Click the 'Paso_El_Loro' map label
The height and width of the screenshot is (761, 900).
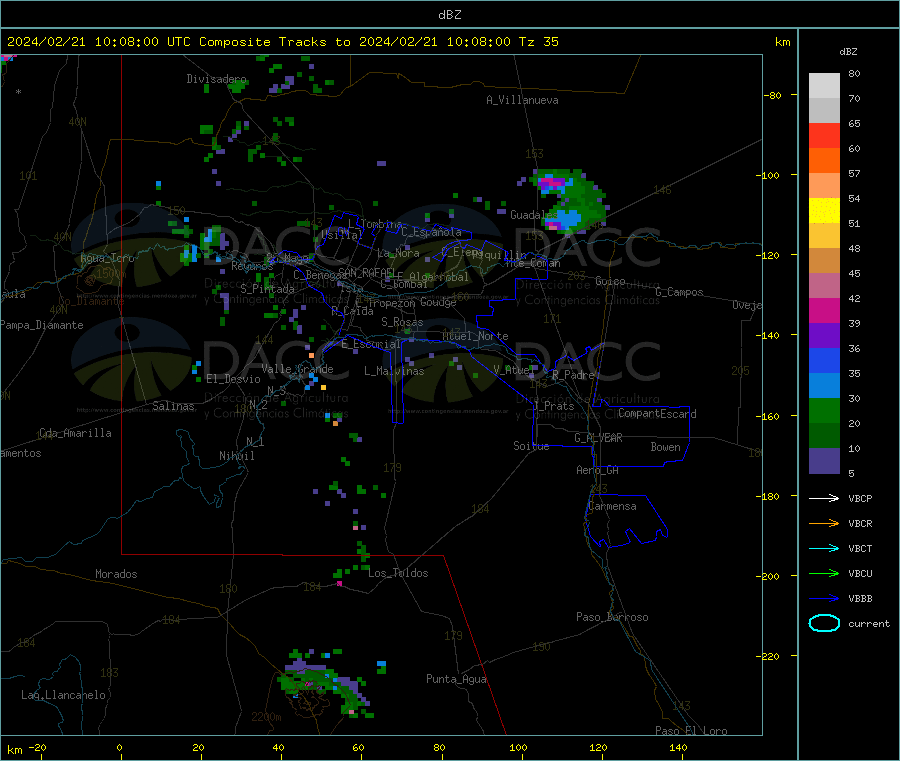point(691,731)
